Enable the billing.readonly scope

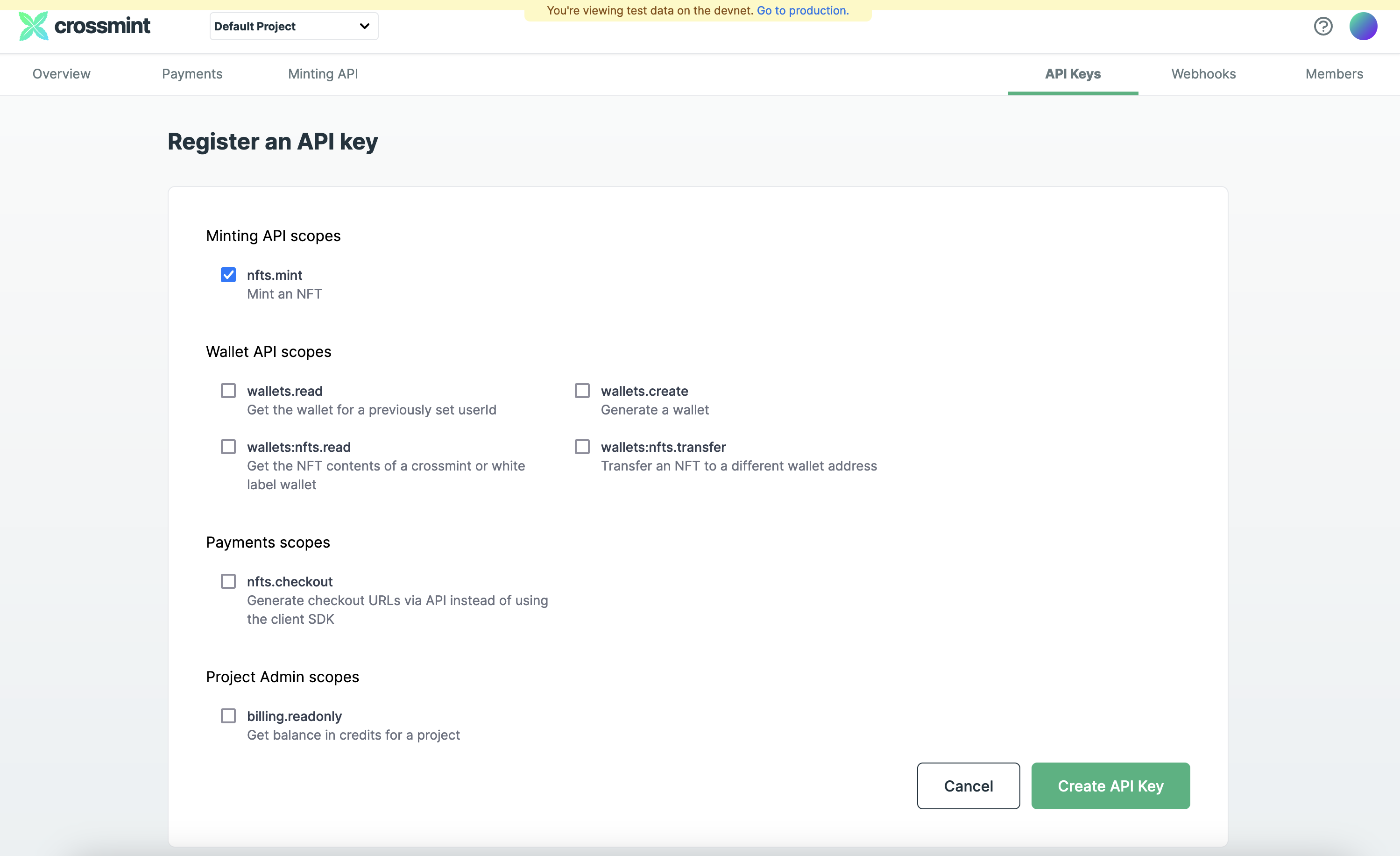(228, 716)
